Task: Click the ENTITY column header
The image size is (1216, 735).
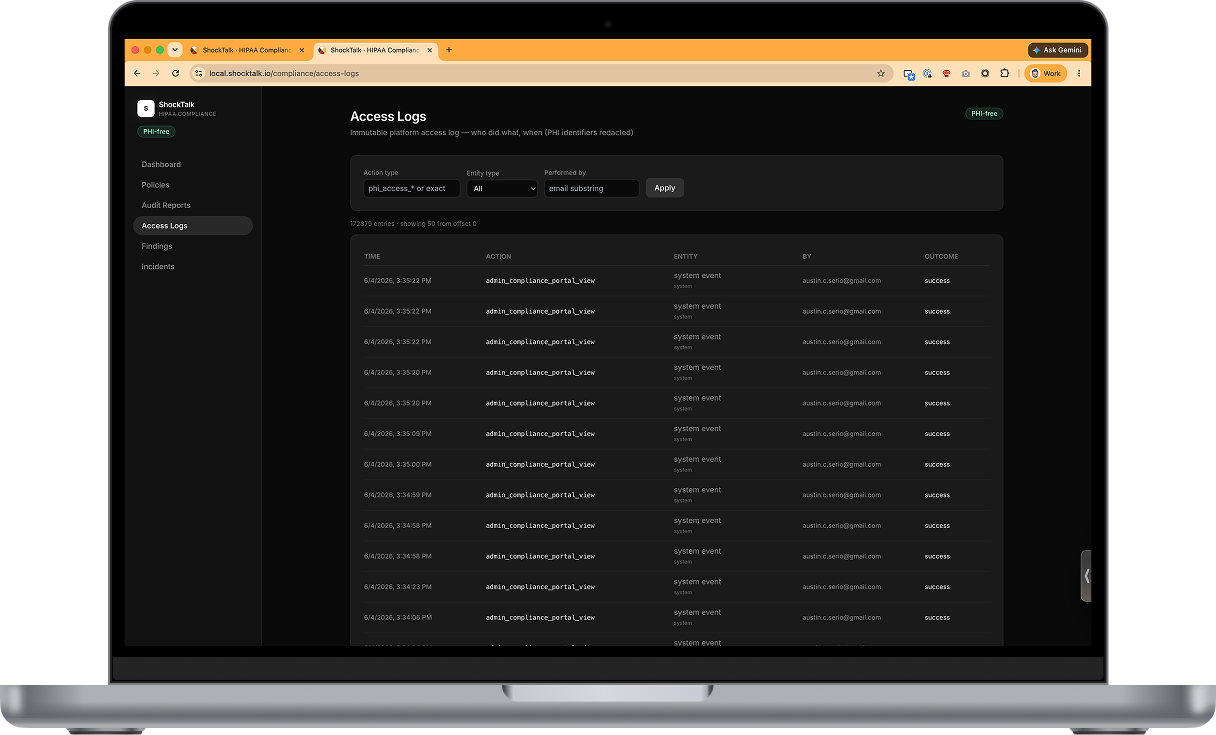Action: (x=686, y=257)
